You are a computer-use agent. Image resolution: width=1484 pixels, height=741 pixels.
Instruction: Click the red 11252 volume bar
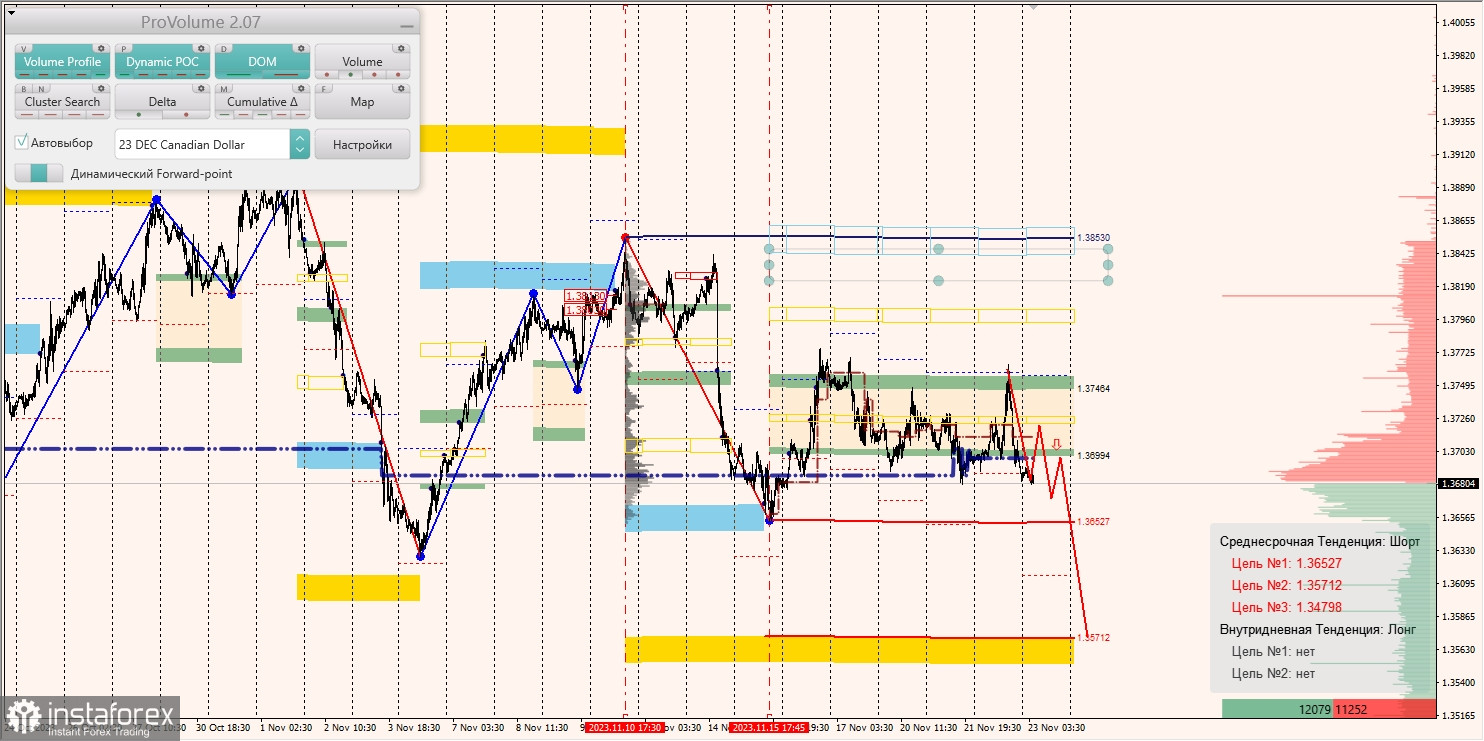click(x=1383, y=708)
